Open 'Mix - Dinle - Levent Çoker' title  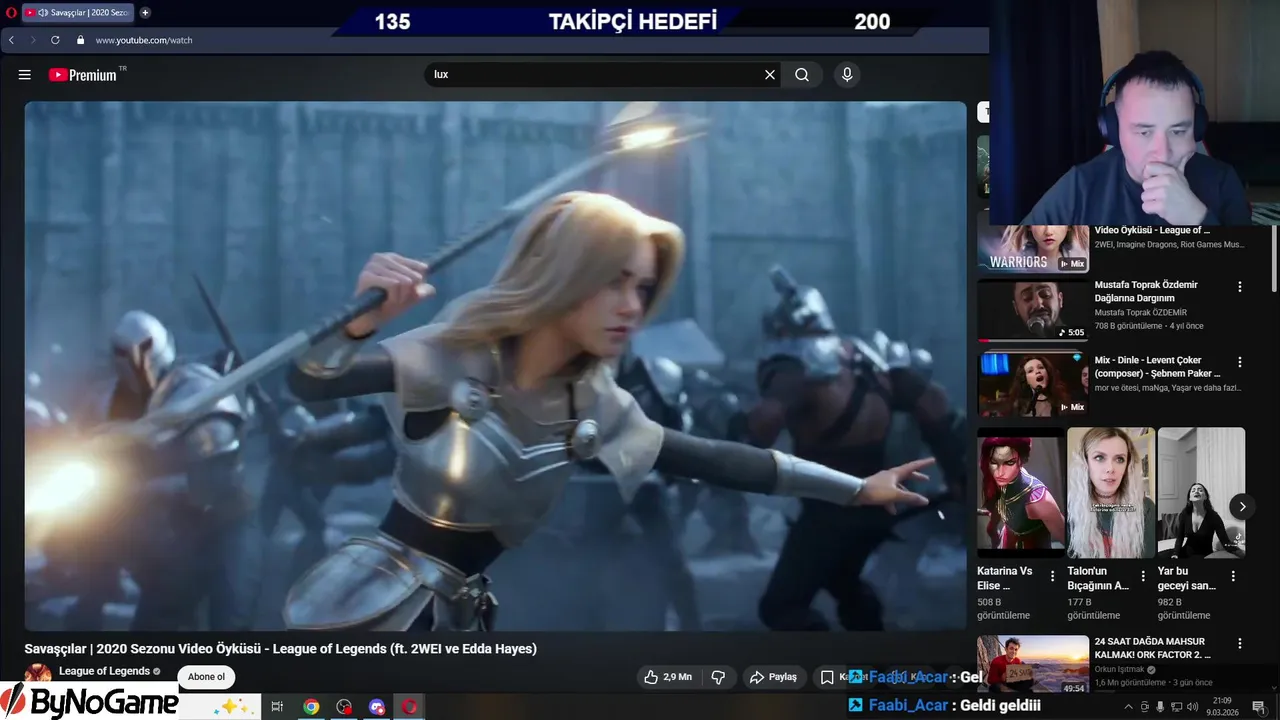1158,367
